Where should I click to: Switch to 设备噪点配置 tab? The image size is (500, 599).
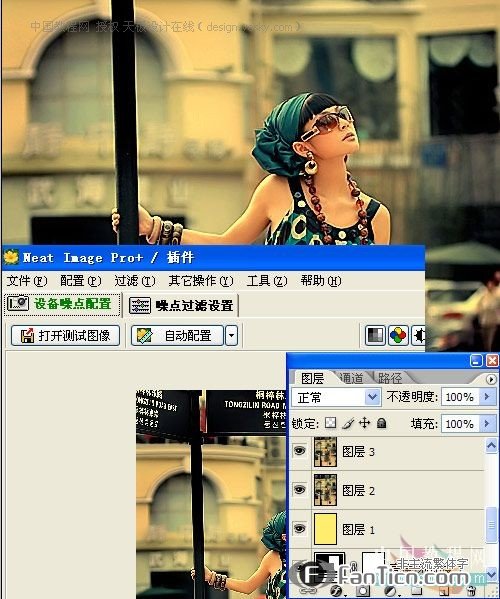[62, 304]
